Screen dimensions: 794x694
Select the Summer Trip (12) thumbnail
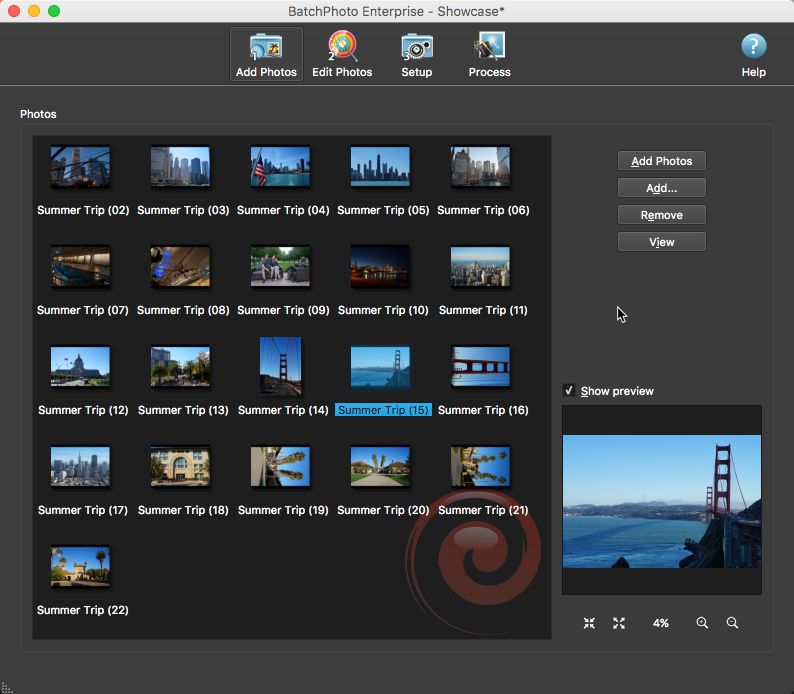click(81, 366)
